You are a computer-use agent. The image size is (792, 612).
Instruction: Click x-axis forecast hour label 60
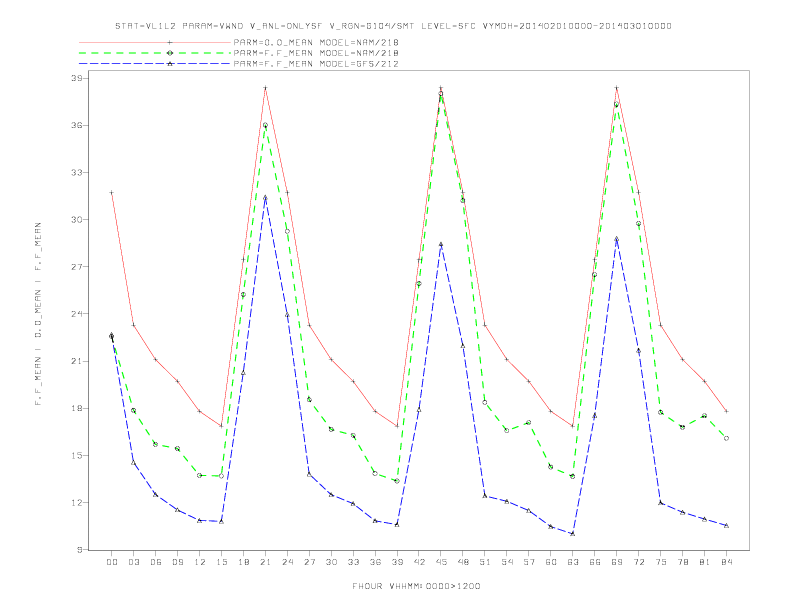coord(551,562)
